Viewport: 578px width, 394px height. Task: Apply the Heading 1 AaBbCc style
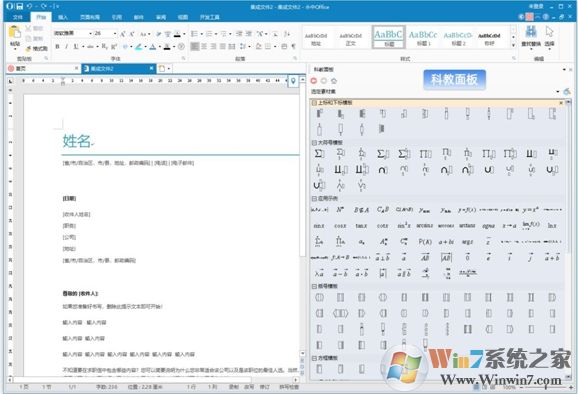(423, 37)
